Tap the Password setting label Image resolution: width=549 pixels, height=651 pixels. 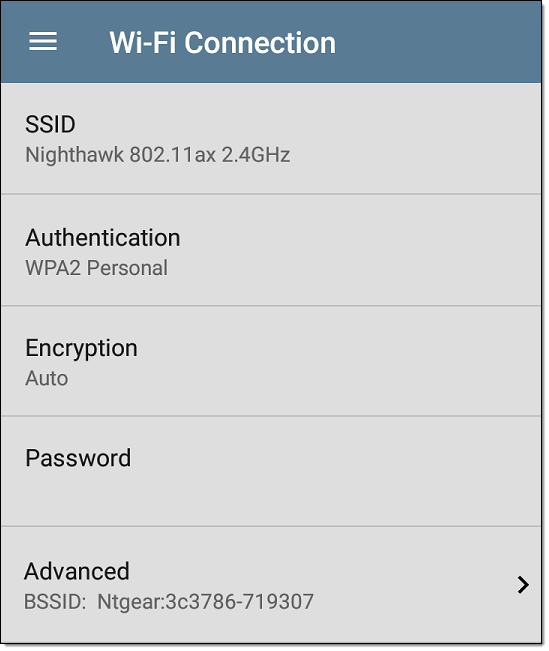click(x=78, y=458)
